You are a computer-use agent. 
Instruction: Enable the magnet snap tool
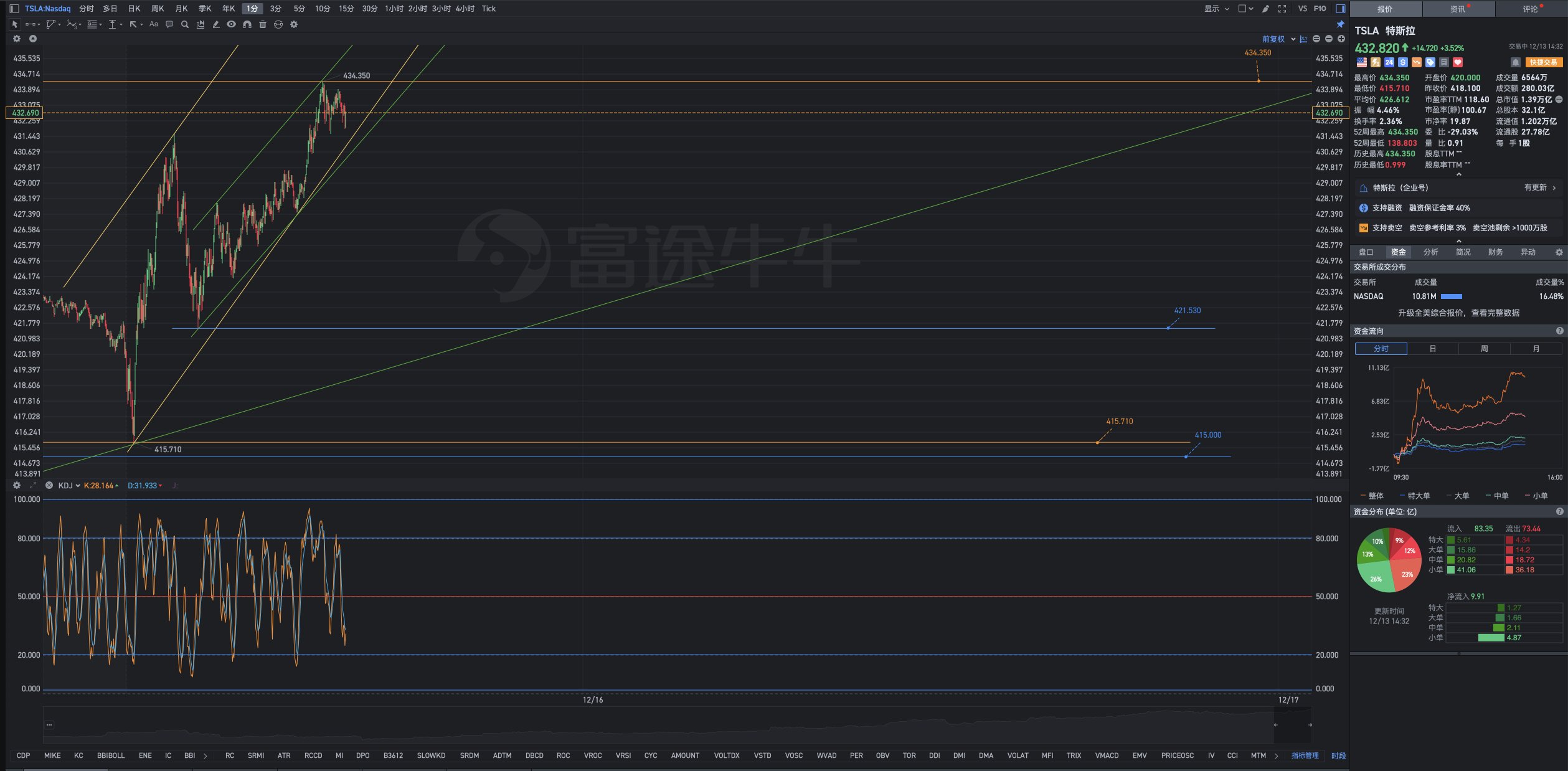pos(247,24)
